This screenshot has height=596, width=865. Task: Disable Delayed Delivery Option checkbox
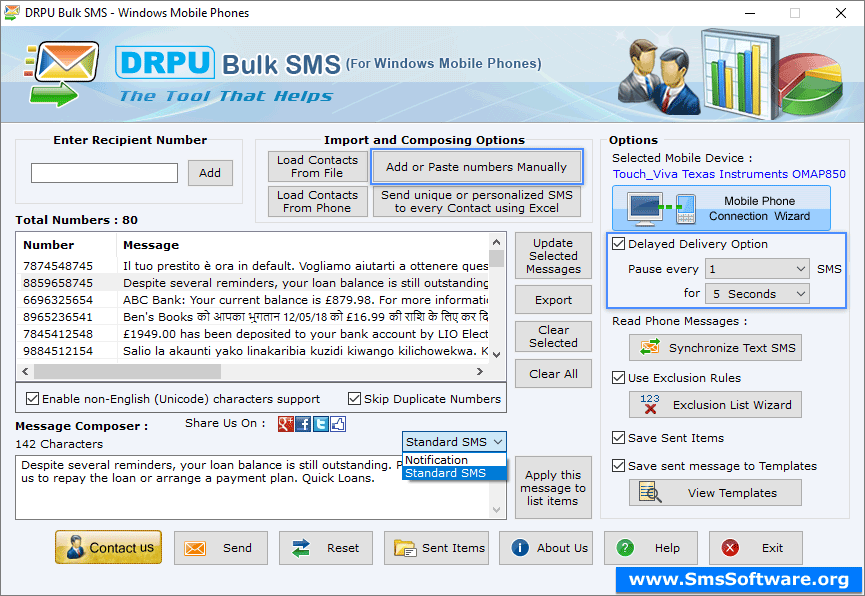pyautogui.click(x=618, y=243)
